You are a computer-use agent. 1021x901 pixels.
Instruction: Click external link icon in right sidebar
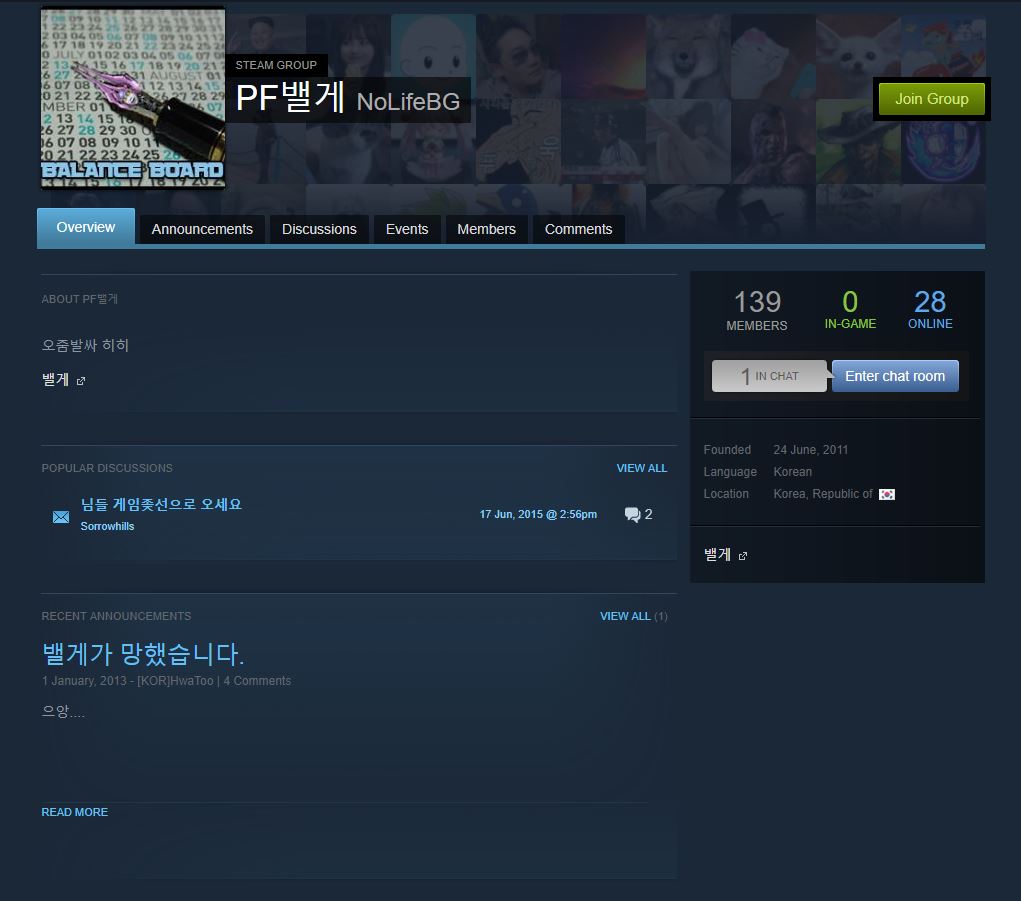pyautogui.click(x=742, y=556)
